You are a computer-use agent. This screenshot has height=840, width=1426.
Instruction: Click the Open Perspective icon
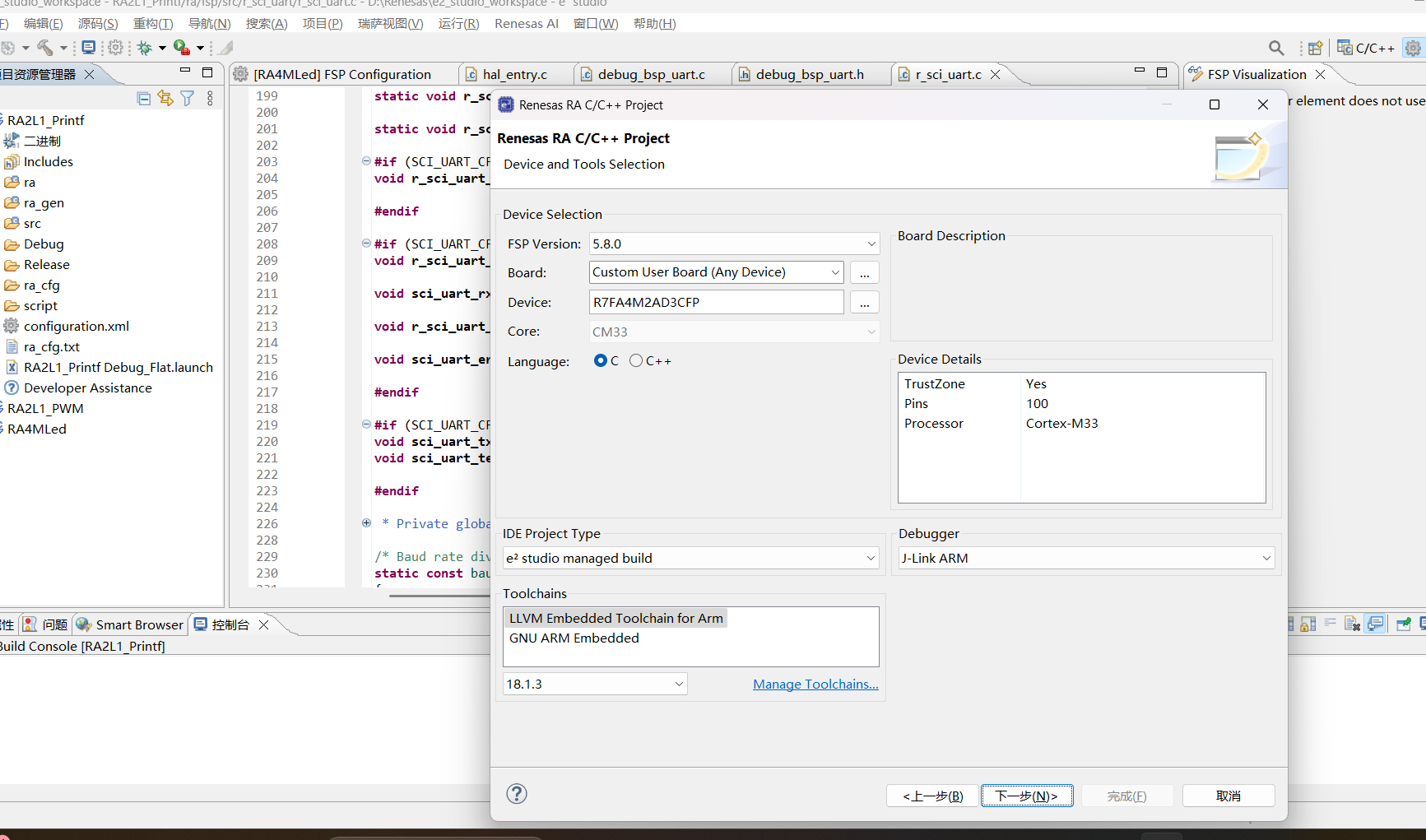[1316, 48]
